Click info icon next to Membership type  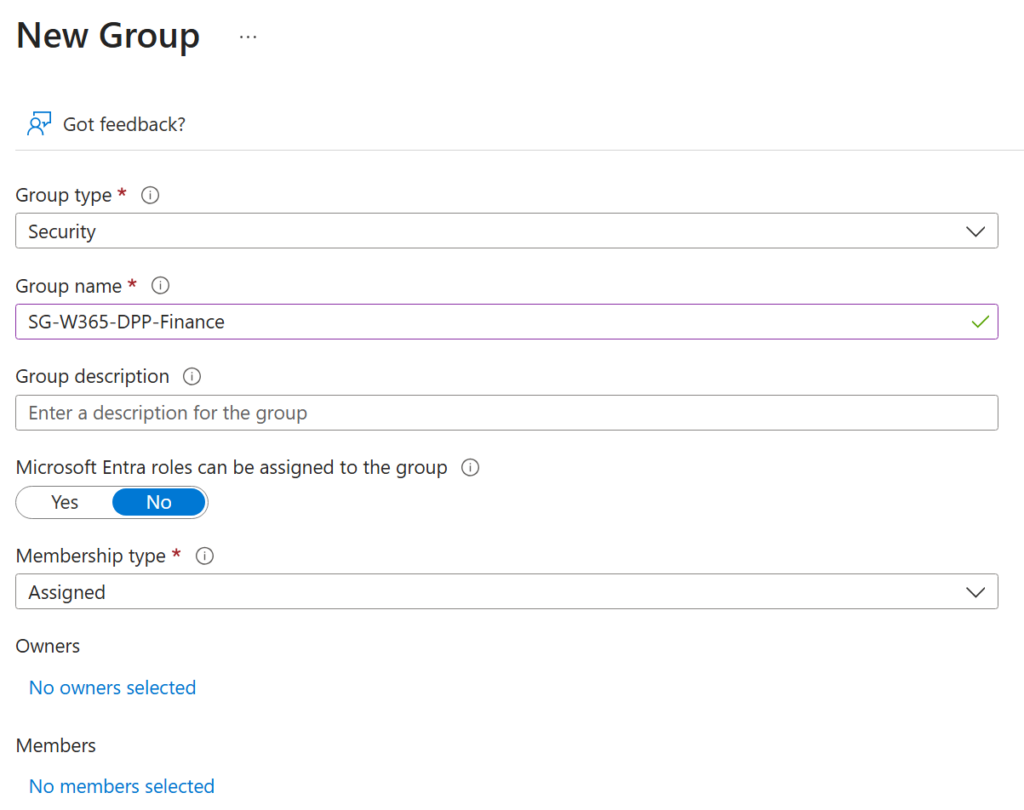pyautogui.click(x=205, y=557)
